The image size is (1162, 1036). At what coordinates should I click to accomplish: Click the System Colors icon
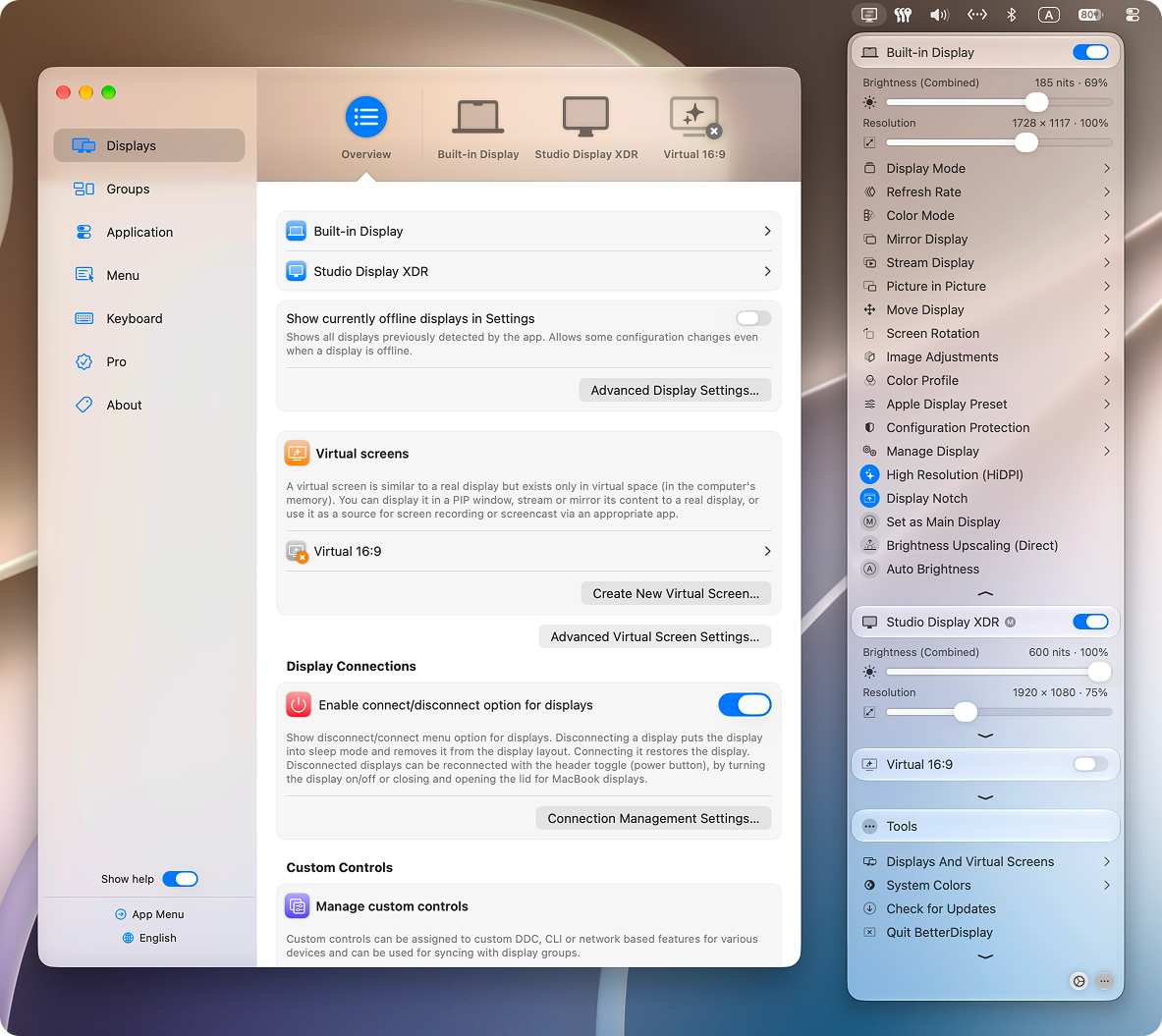[x=869, y=886]
